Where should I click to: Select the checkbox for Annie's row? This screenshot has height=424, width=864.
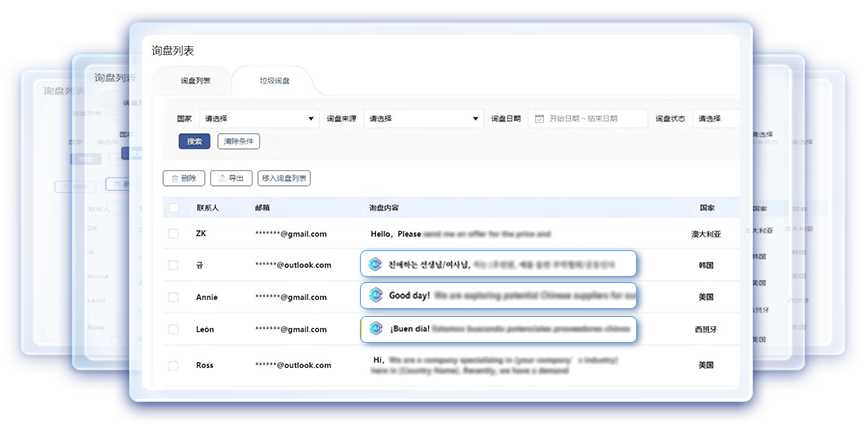click(x=173, y=297)
